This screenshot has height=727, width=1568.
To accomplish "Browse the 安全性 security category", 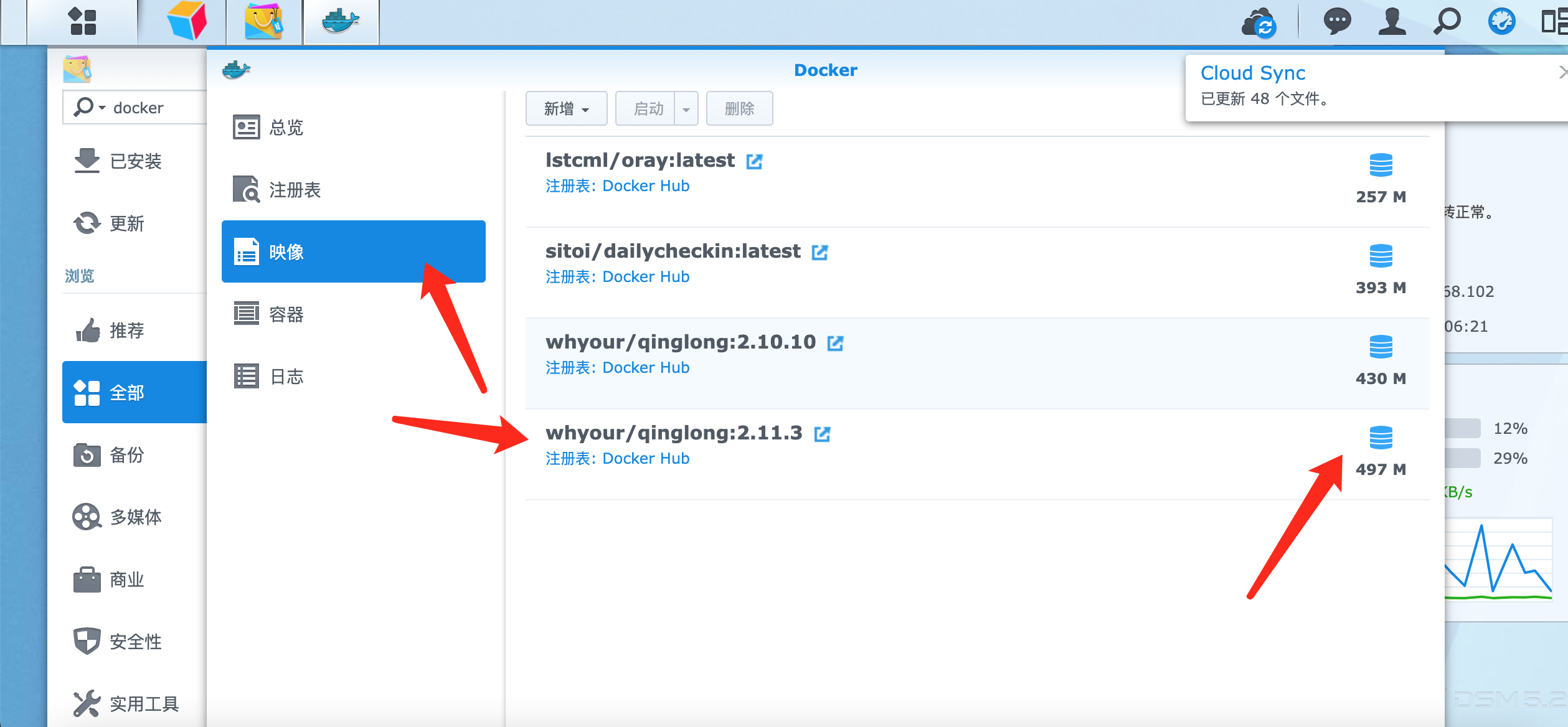I will tap(135, 641).
